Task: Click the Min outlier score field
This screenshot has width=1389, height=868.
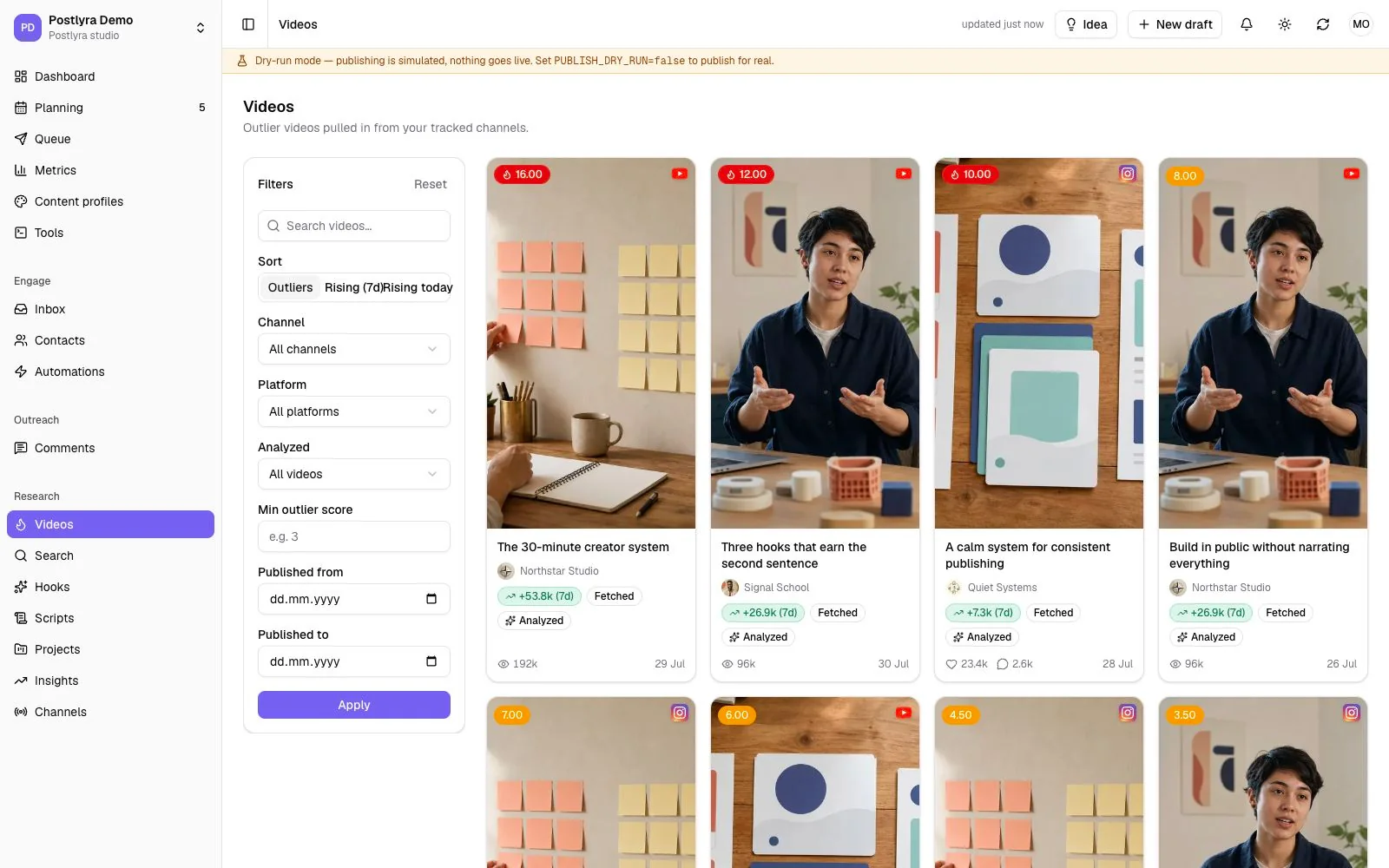Action: click(354, 536)
